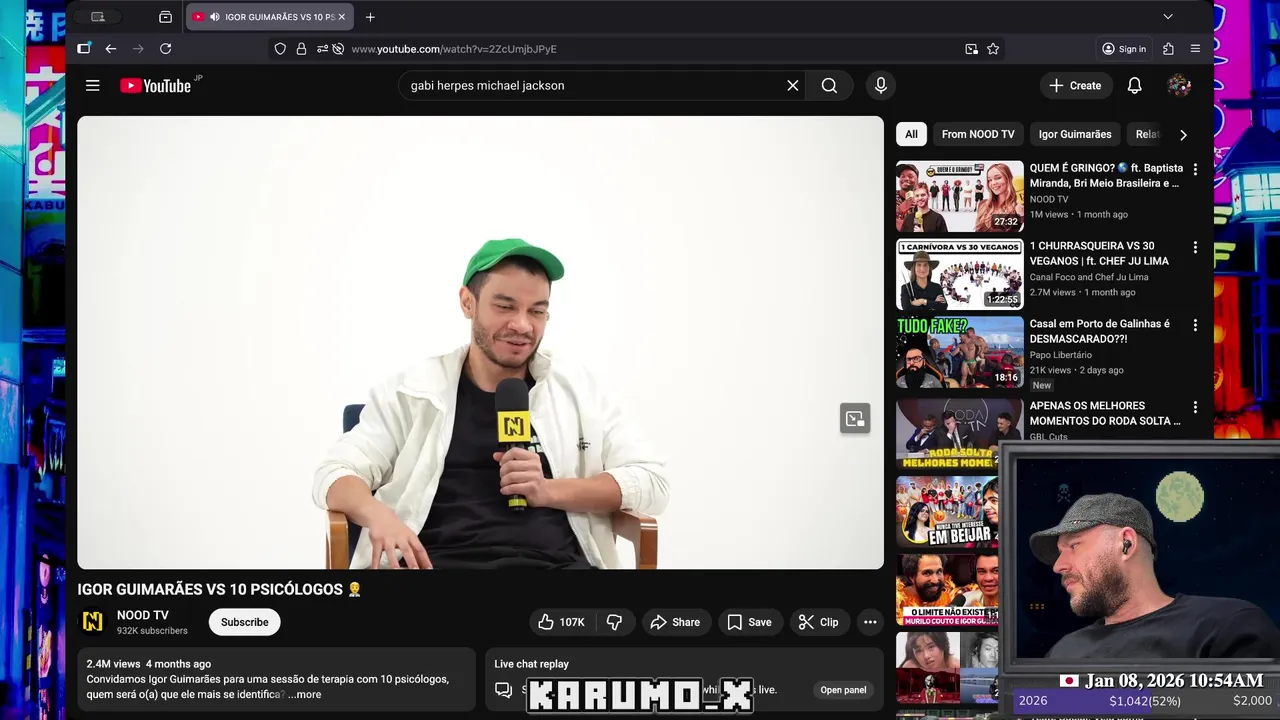Open the tab overview icon in tab bar
The height and width of the screenshot is (720, 1280).
point(165,17)
